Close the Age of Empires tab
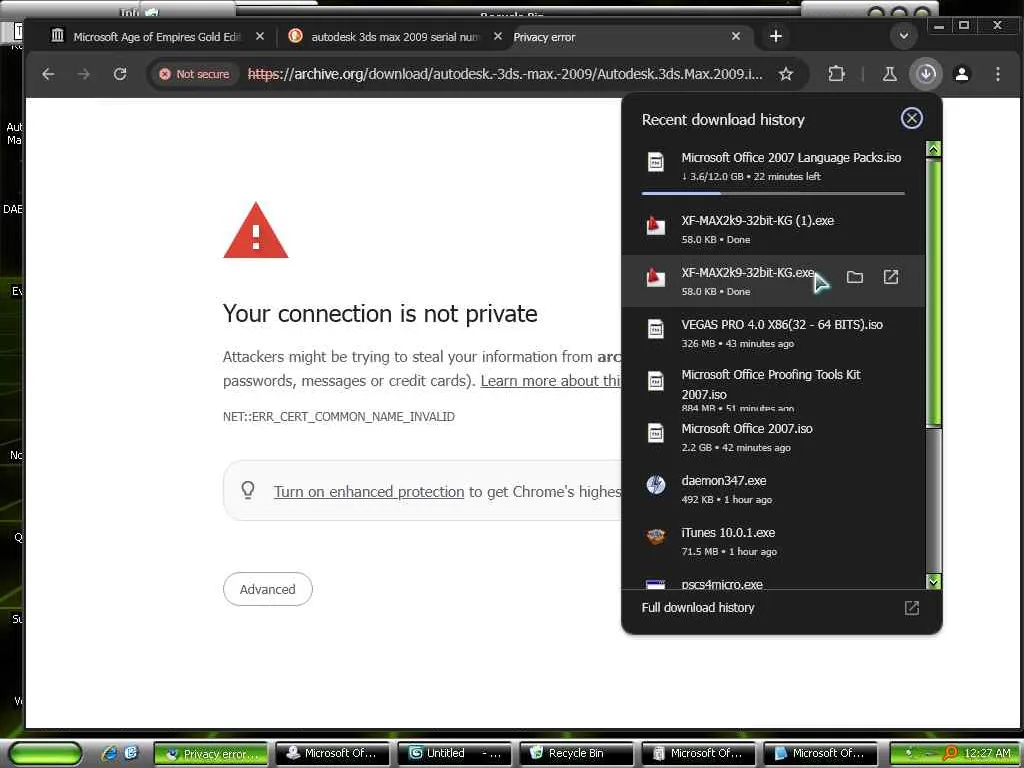The height and width of the screenshot is (768, 1024). pos(260,37)
